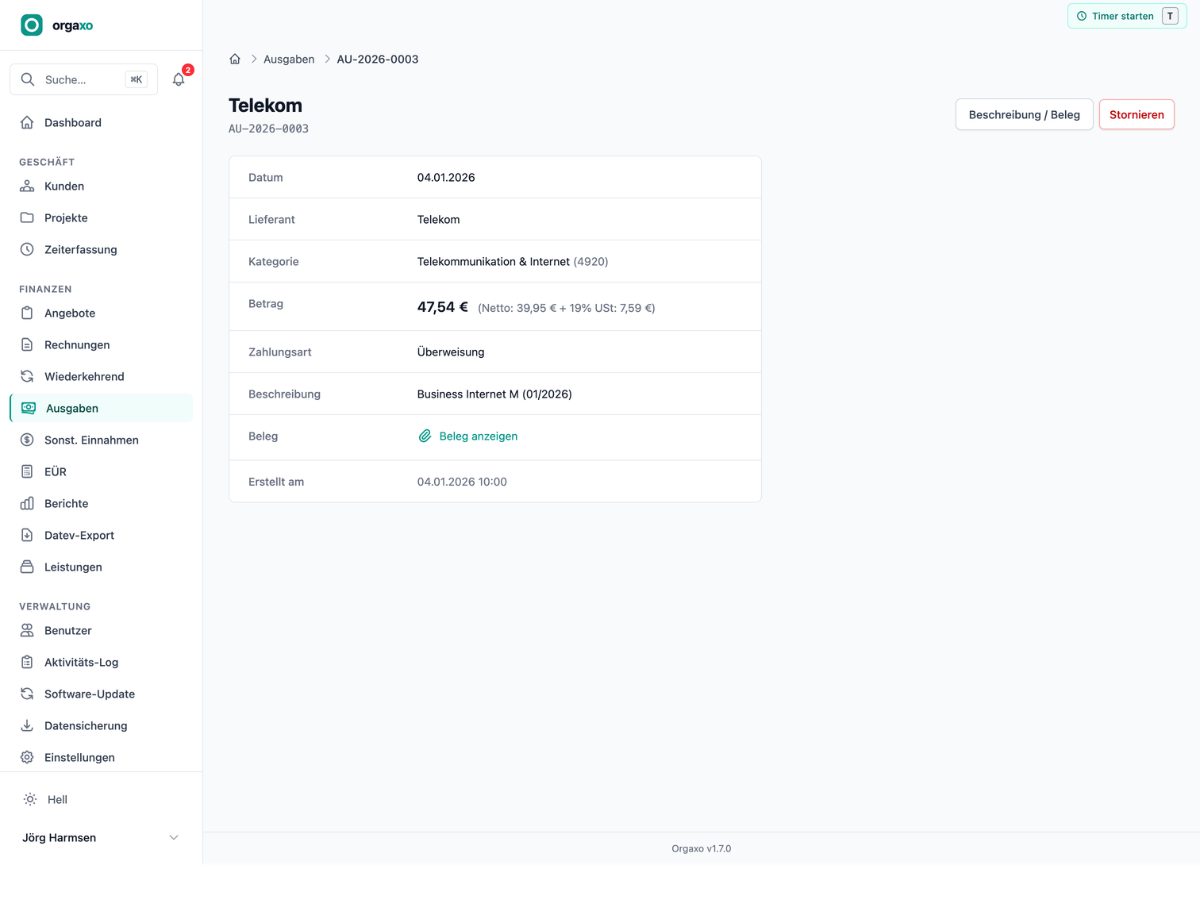Expand the Jörg Harmsen user menu
Screen dimensions: 1200x900
click(x=101, y=838)
